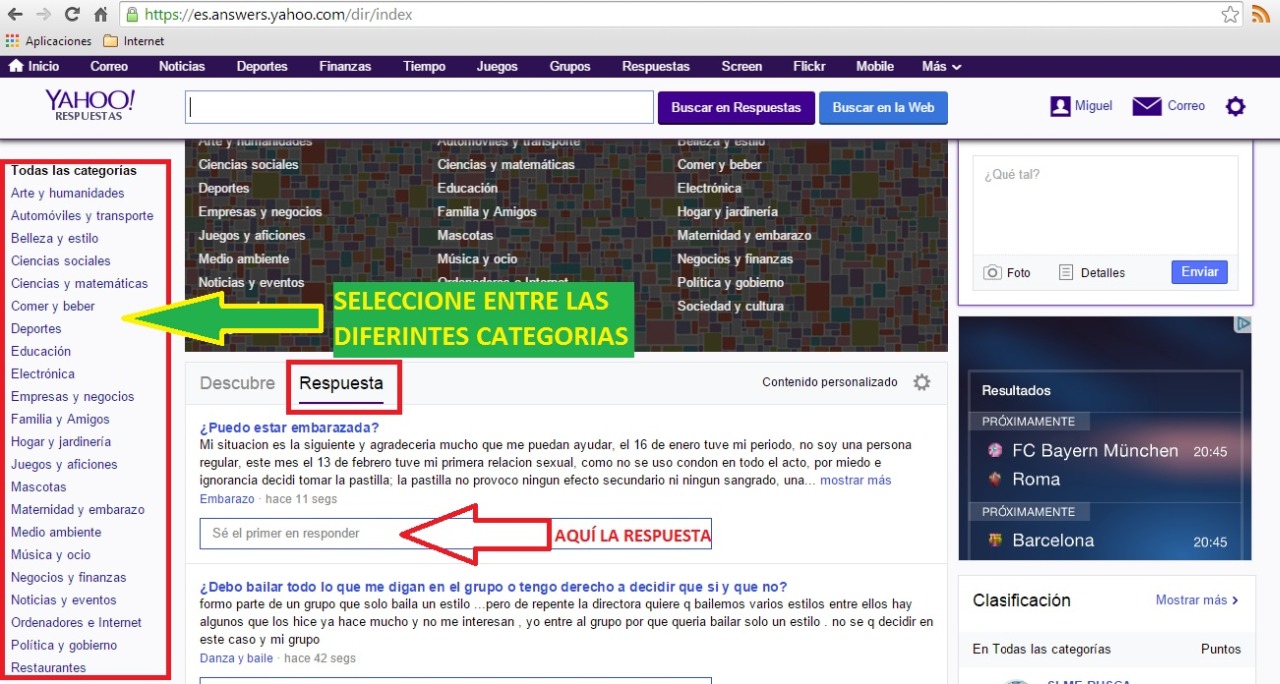Open the Correo envelope icon in header

[x=1146, y=106]
